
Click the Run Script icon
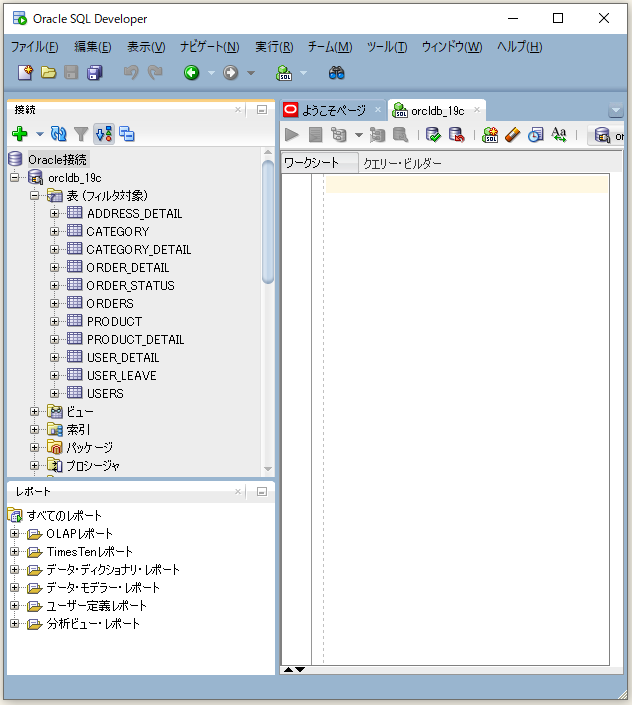coord(315,134)
